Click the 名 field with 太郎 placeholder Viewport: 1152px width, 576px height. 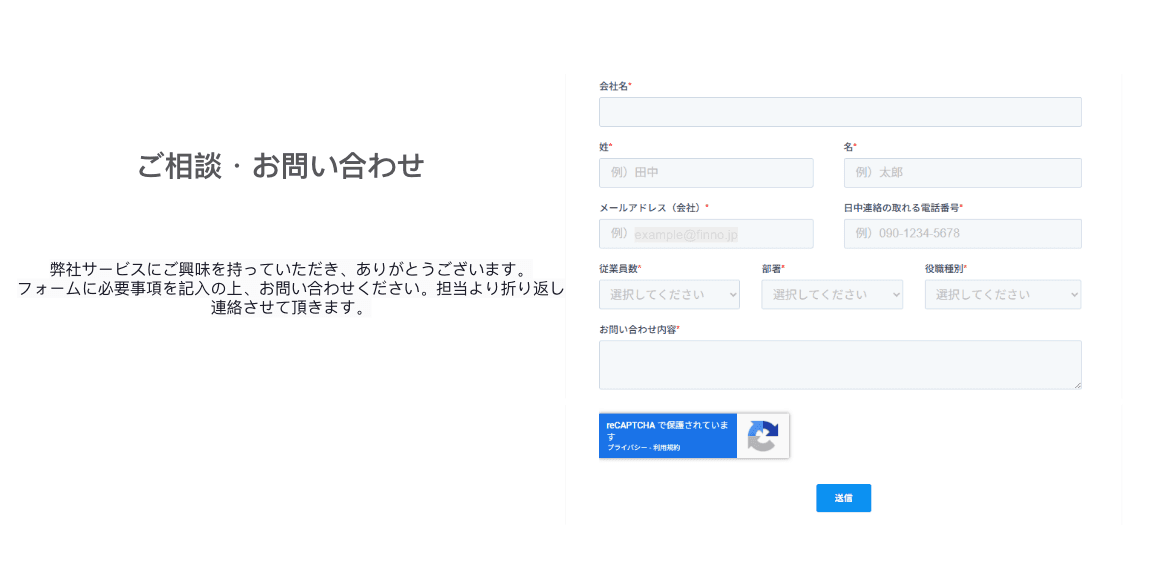962,173
